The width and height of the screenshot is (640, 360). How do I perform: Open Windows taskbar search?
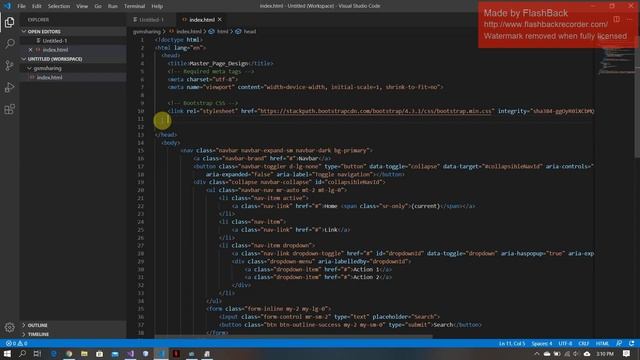point(22,354)
